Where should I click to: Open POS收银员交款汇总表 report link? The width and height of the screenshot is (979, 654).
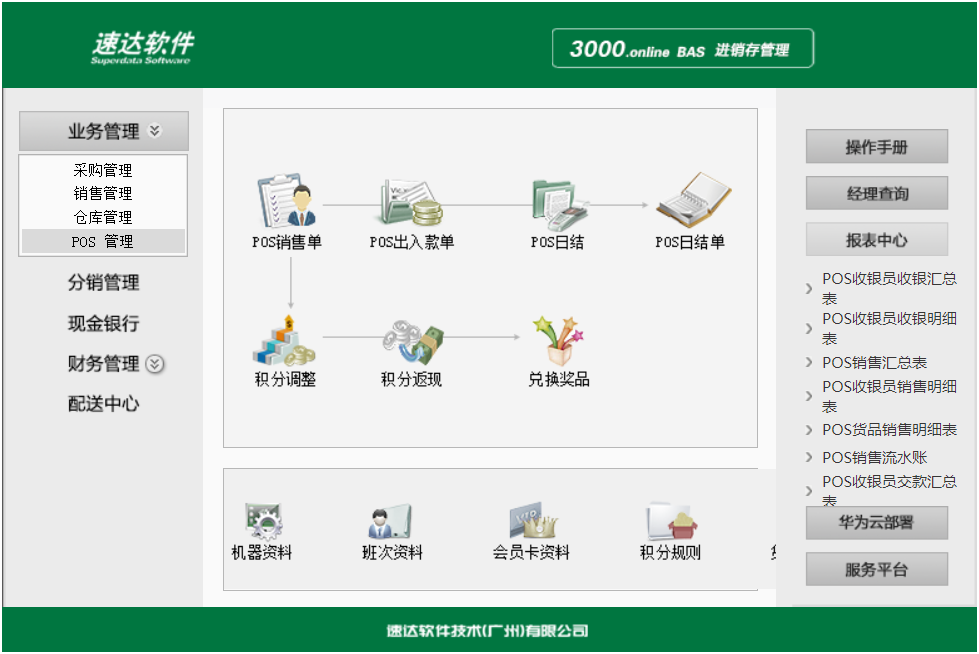click(x=889, y=490)
